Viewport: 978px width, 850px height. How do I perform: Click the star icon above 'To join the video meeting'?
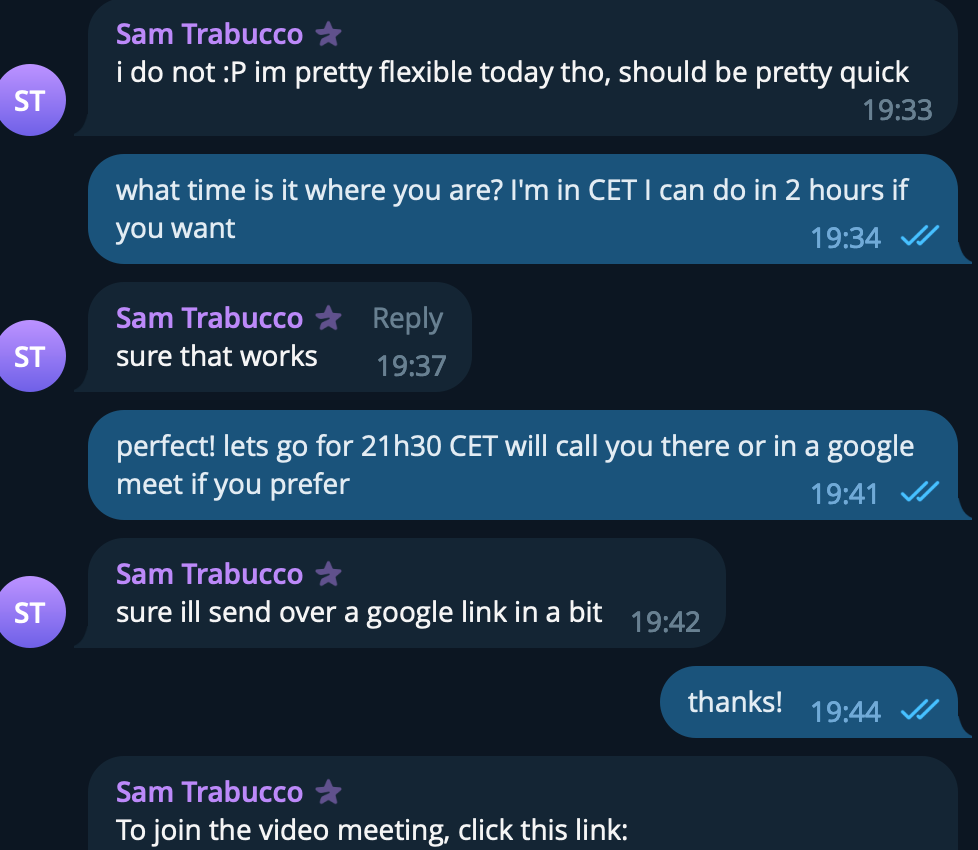328,793
